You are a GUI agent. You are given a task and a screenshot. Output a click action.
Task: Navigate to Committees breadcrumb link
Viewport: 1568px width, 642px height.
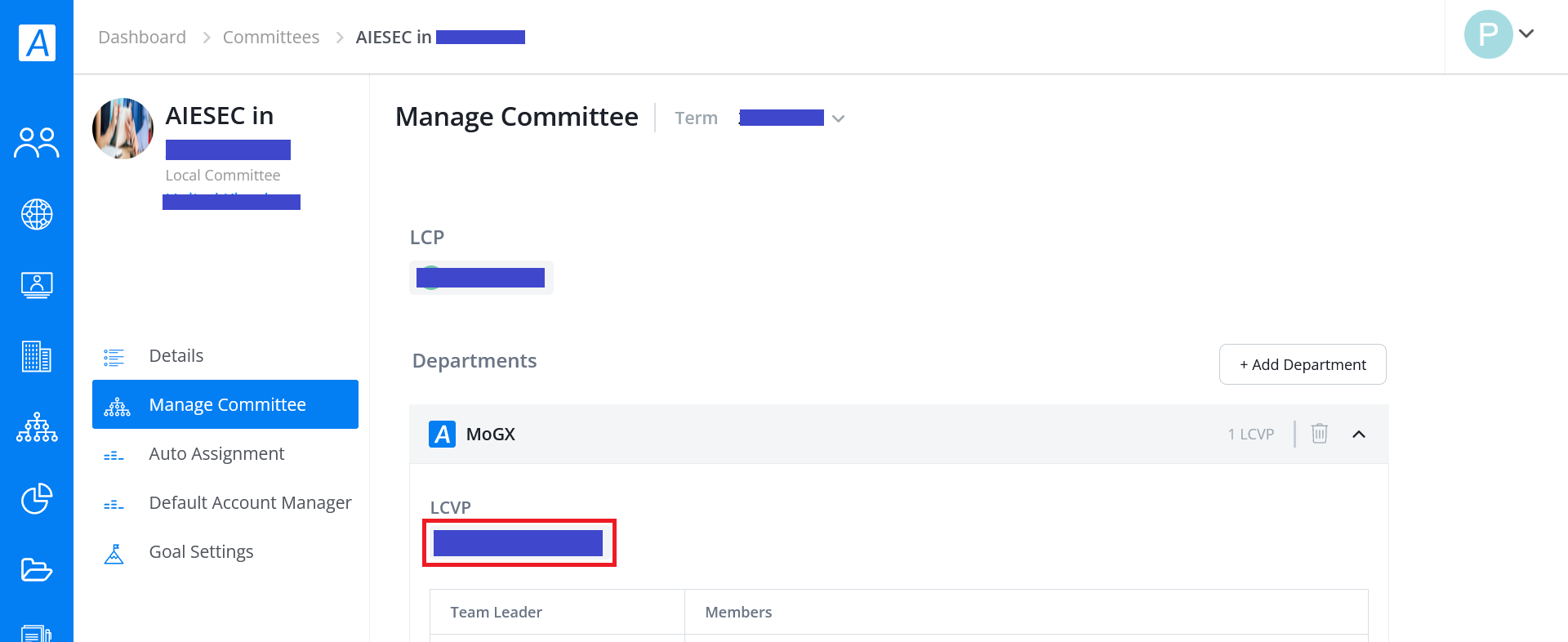click(x=271, y=38)
